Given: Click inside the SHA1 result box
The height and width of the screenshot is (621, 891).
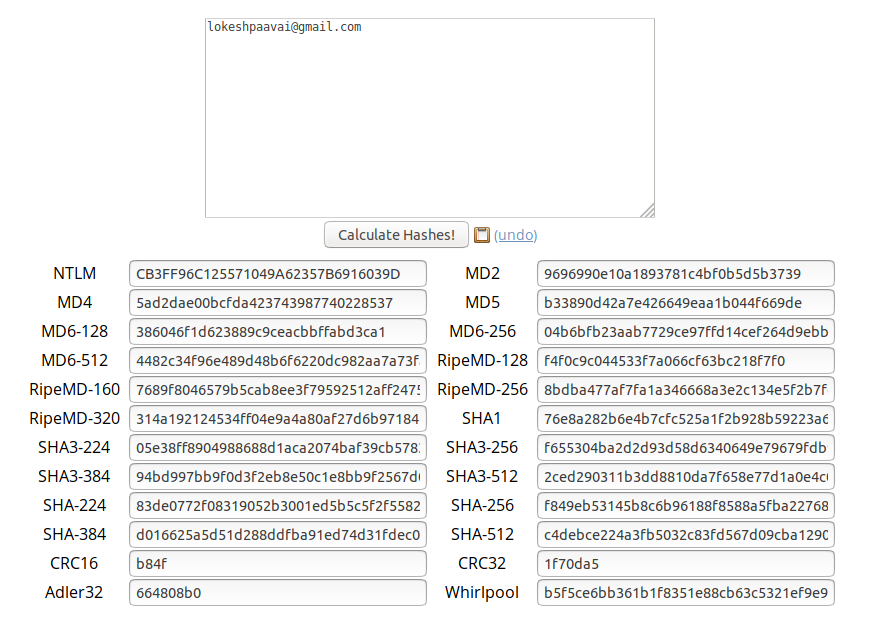Looking at the screenshot, I should click(686, 418).
